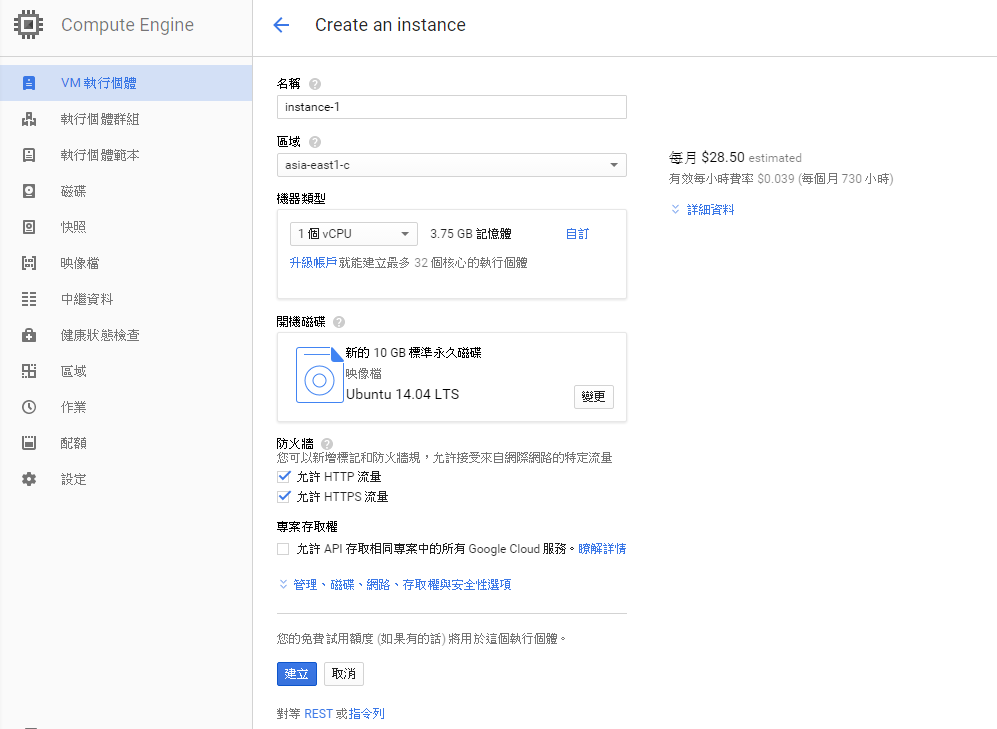Click the boot disk image icon
The height and width of the screenshot is (729, 997).
pos(319,375)
